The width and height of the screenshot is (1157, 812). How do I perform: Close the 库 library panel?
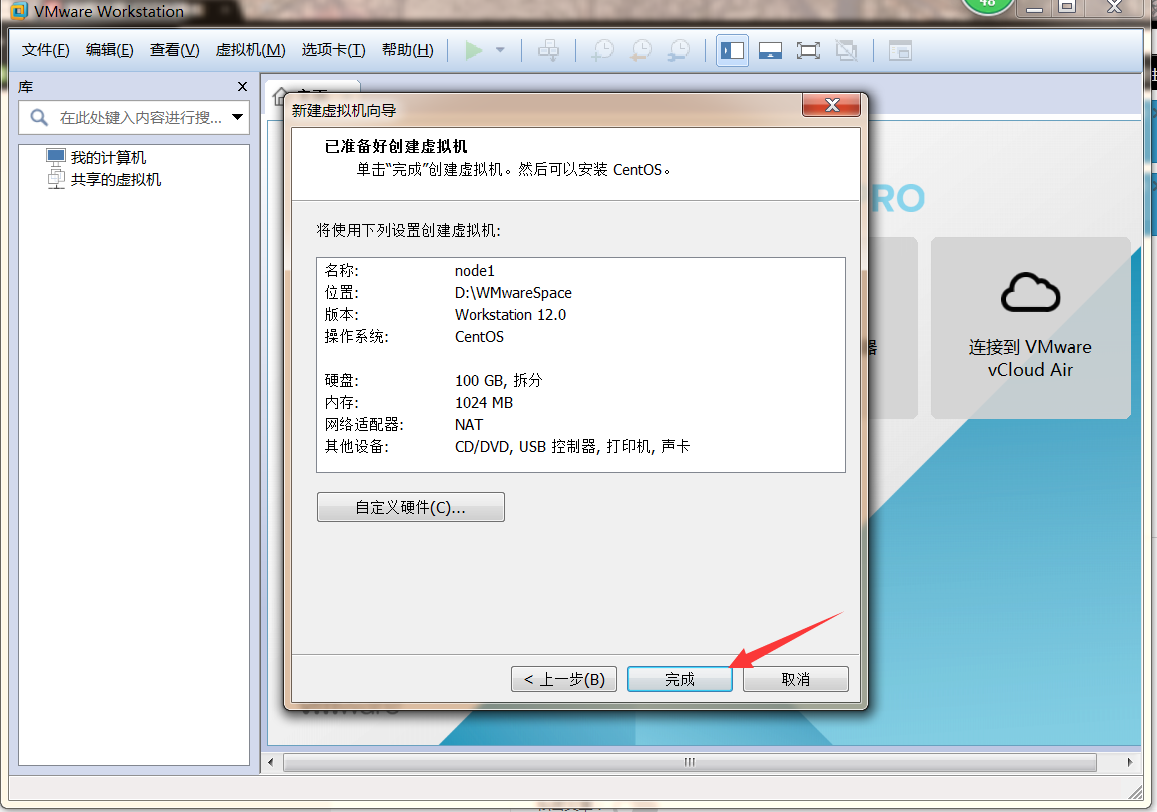point(242,86)
